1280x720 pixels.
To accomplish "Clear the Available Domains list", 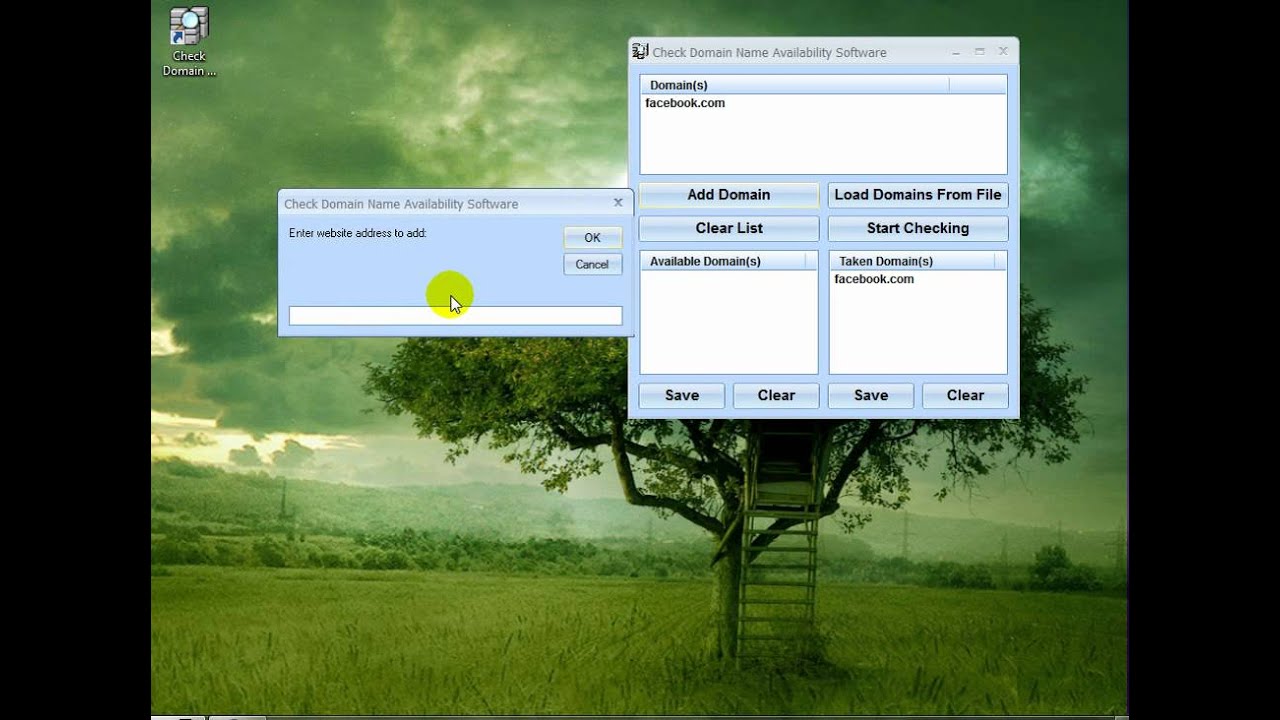I will (x=776, y=395).
